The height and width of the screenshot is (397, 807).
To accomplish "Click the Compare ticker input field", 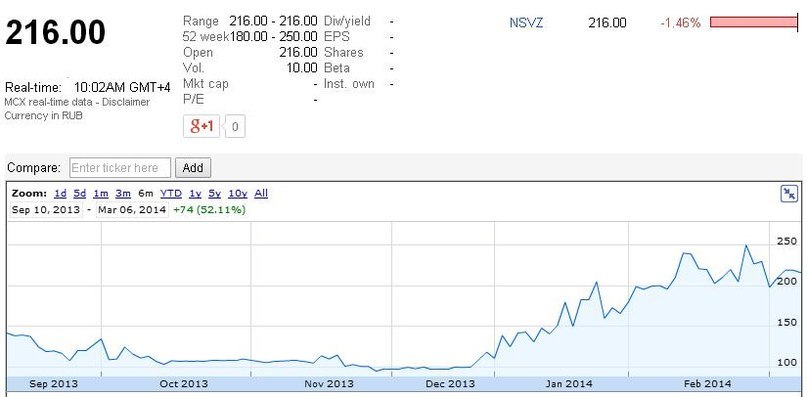I will (x=120, y=168).
